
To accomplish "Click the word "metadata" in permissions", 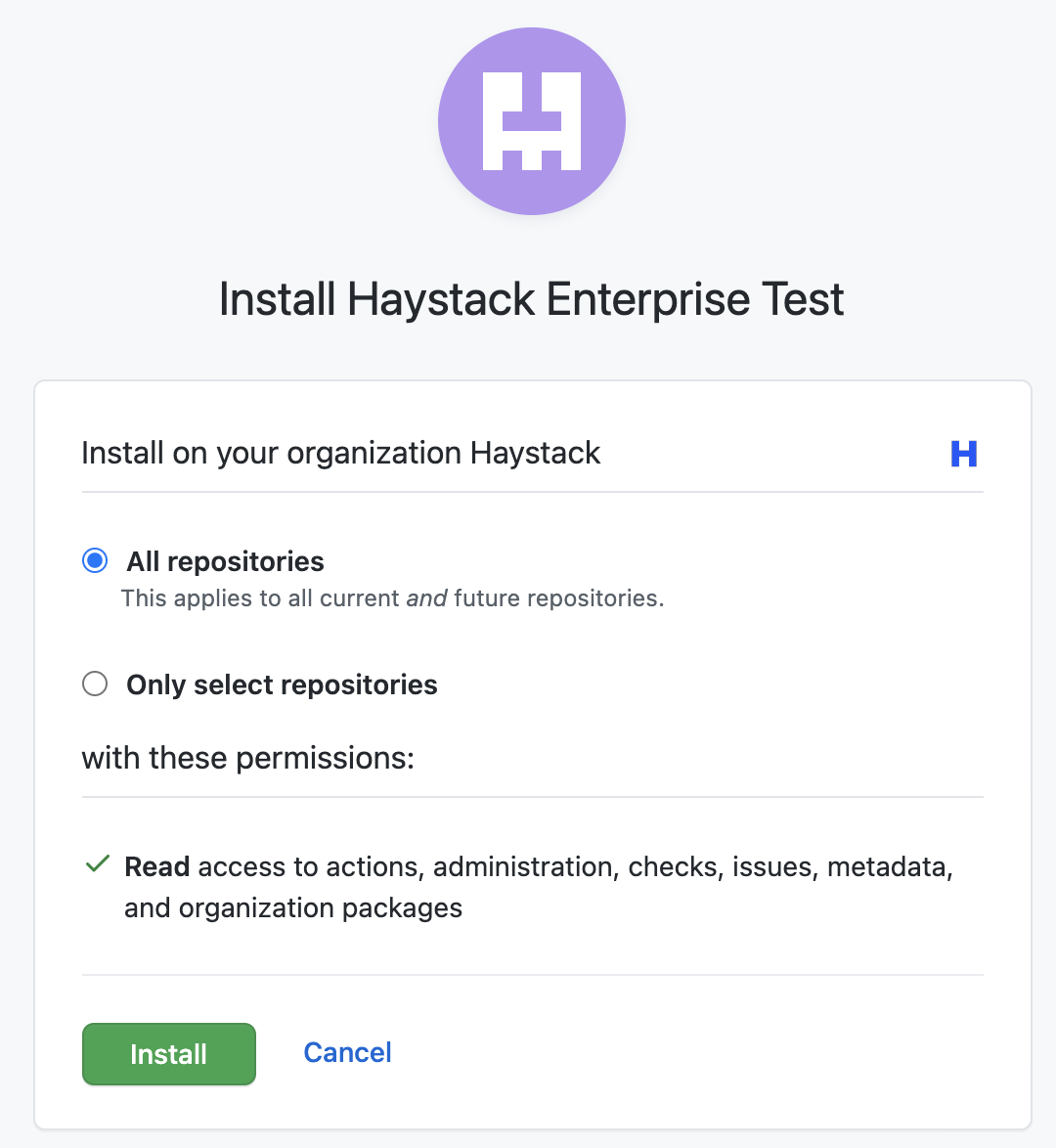I will pos(889,867).
